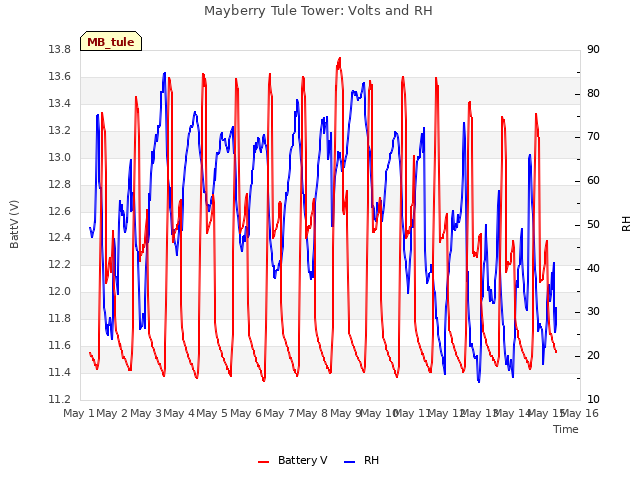Click the chart title Mayberry Tule Tower
640x480 pixels.
click(x=318, y=10)
